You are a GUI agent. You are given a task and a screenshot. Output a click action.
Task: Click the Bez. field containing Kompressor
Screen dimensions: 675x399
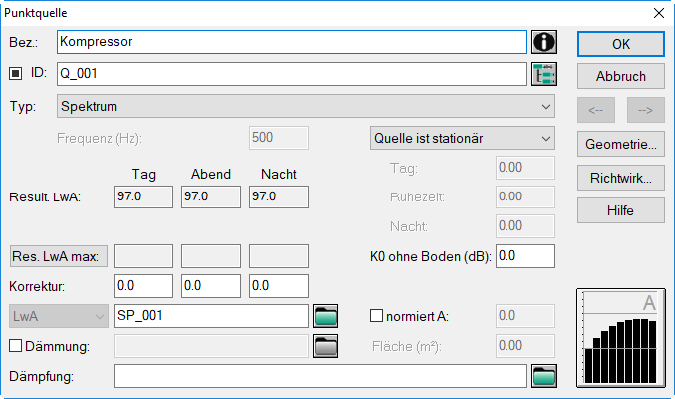pos(292,42)
